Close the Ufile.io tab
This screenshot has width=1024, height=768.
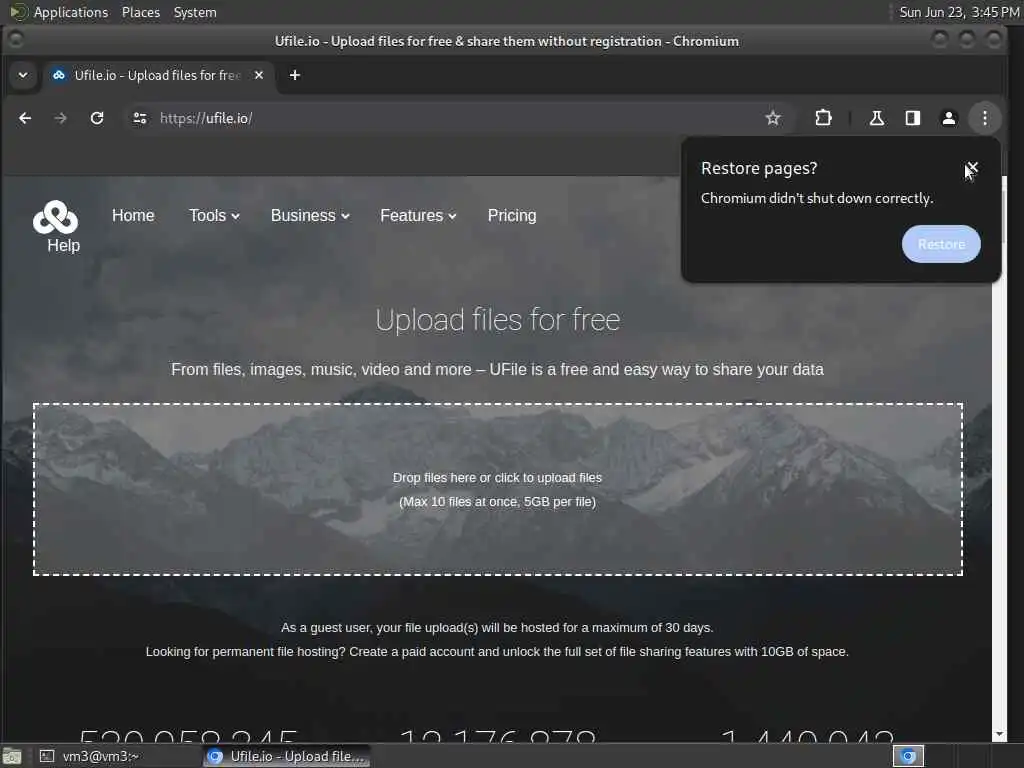259,75
